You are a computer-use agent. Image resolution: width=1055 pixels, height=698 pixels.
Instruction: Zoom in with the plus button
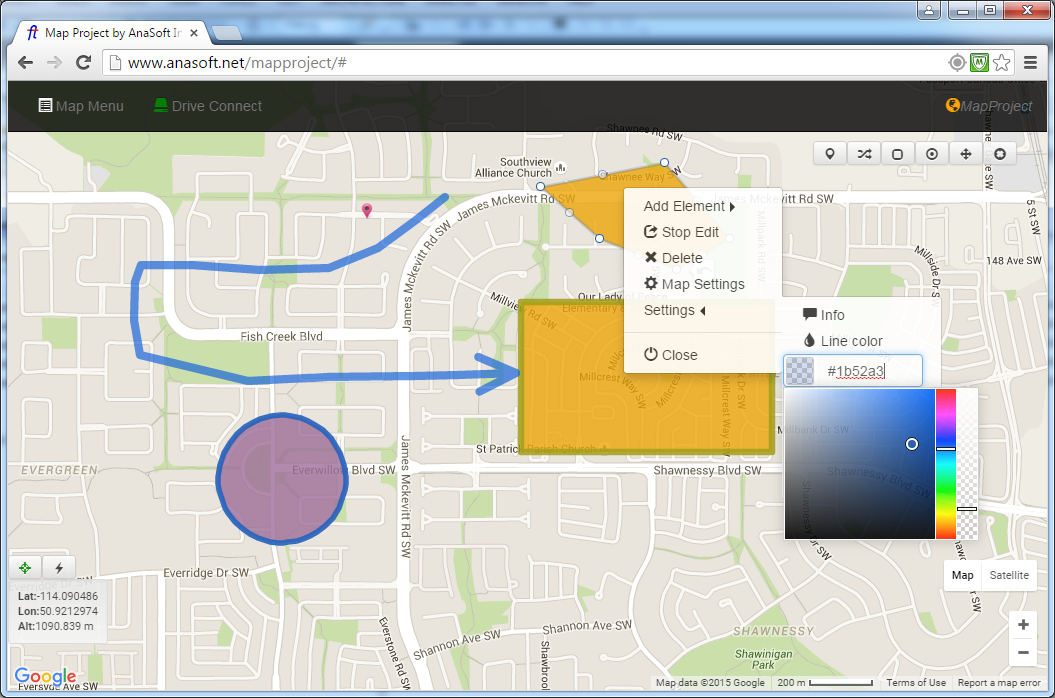point(1023,625)
